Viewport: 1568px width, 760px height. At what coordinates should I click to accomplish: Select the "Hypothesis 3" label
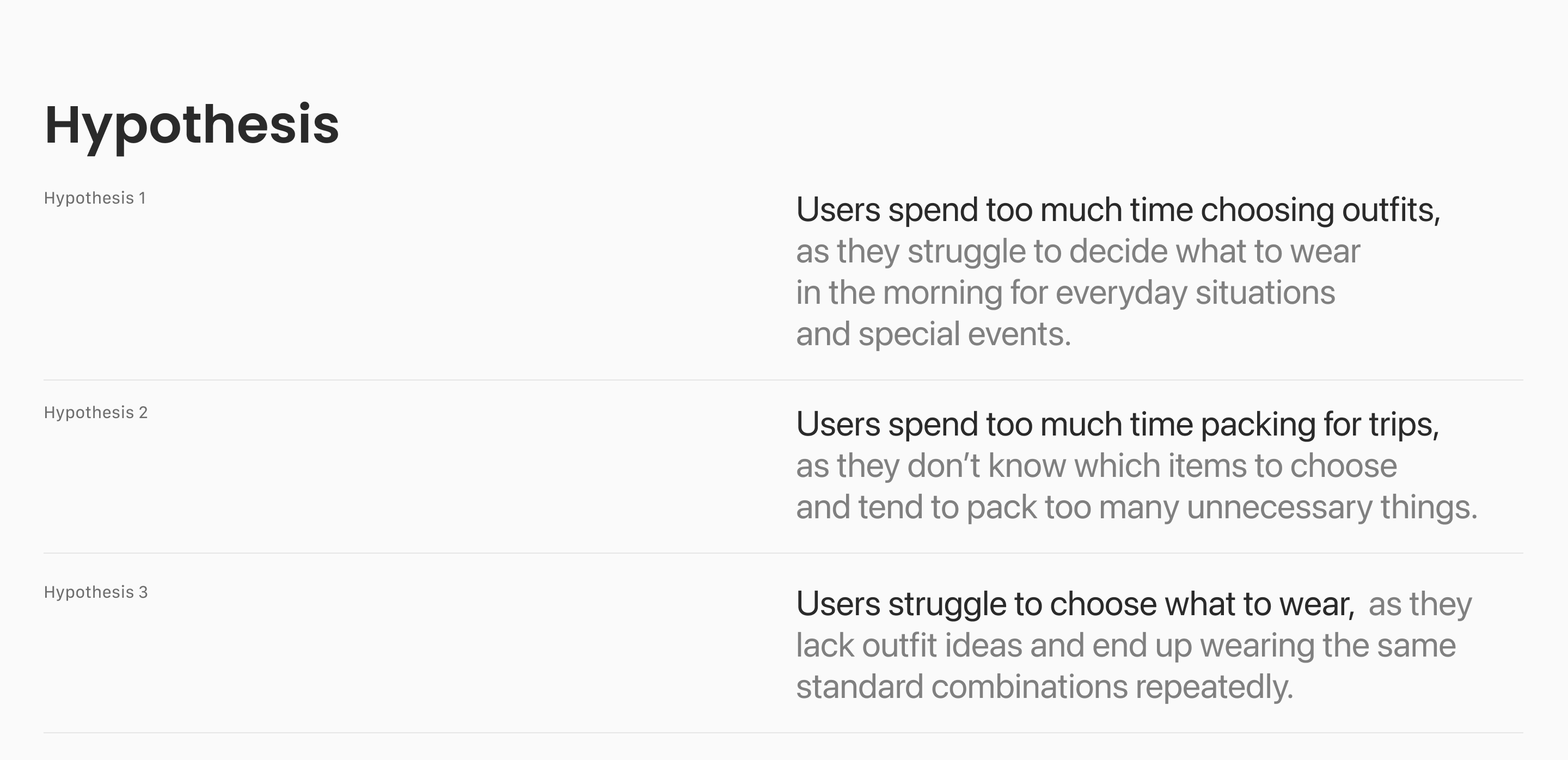pos(96,592)
